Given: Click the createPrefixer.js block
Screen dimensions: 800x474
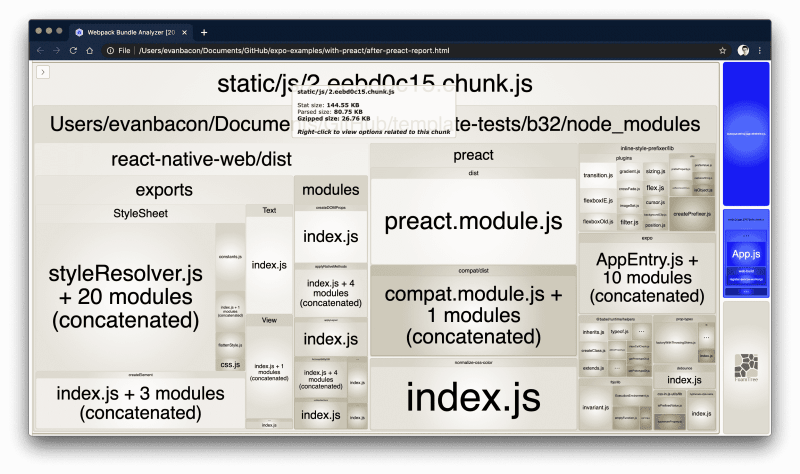Looking at the screenshot, I should [x=691, y=214].
